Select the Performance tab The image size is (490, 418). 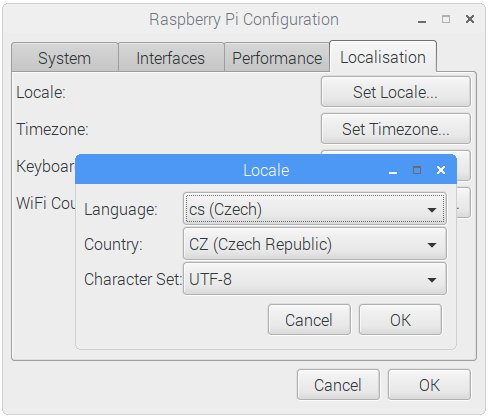[277, 58]
